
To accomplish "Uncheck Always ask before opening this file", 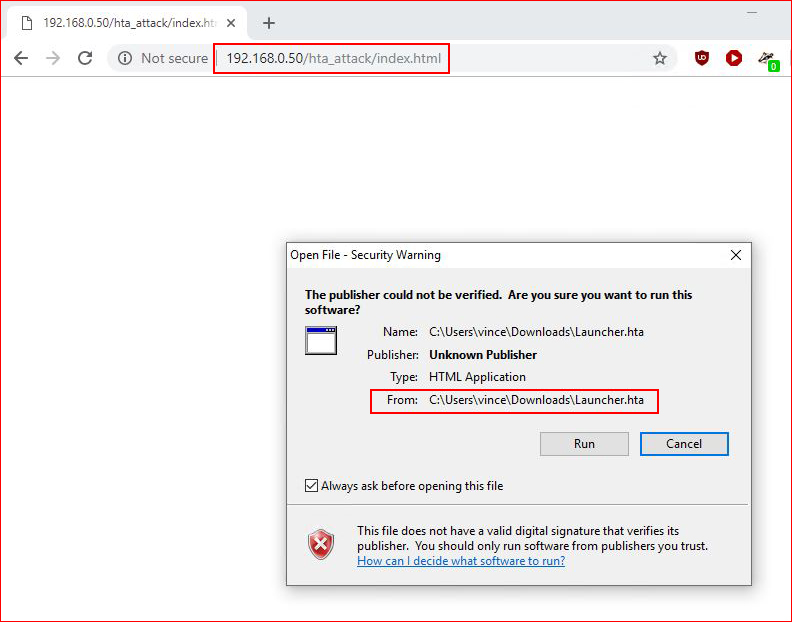I will [311, 486].
